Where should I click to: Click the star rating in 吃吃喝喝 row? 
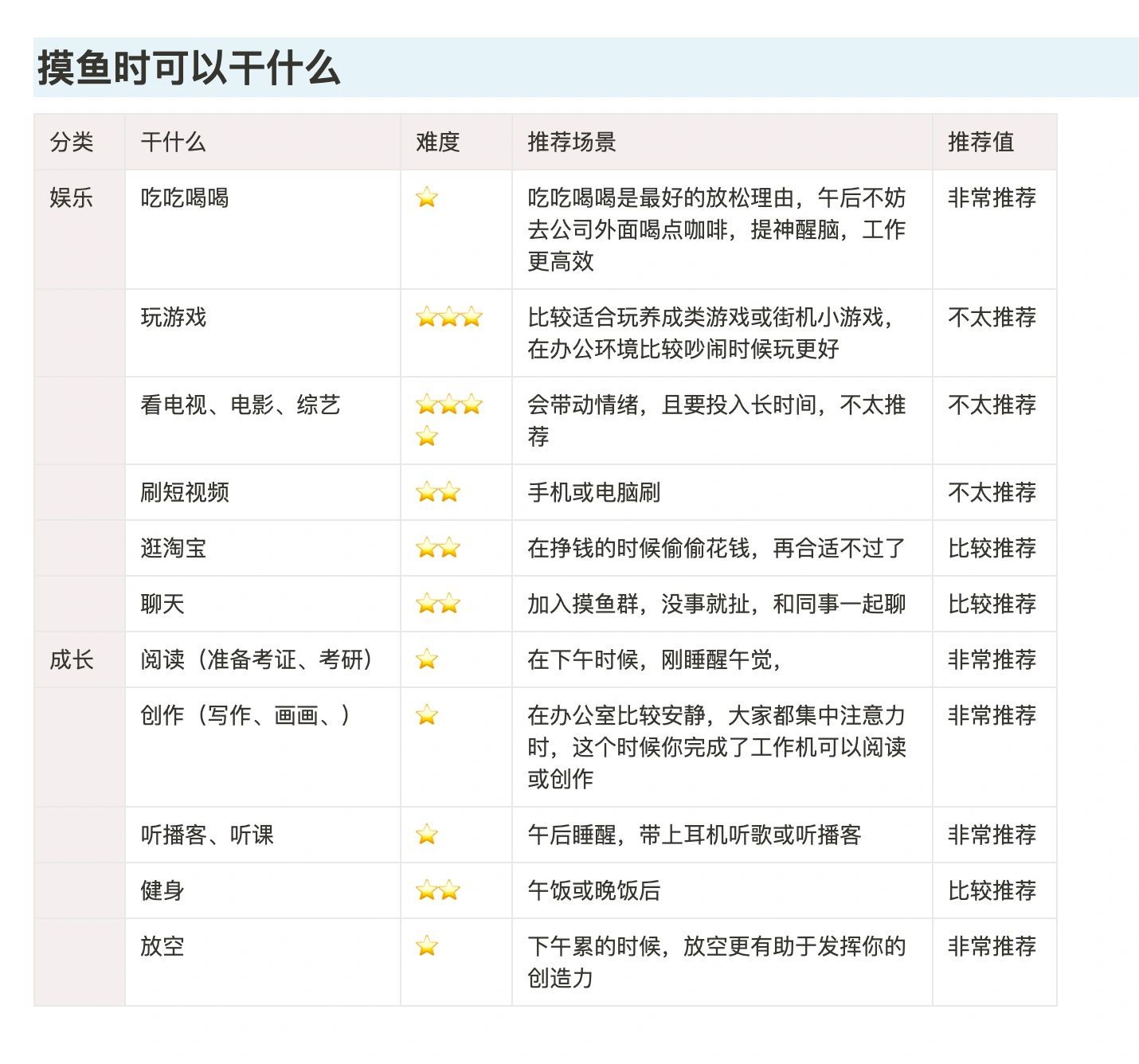427,198
